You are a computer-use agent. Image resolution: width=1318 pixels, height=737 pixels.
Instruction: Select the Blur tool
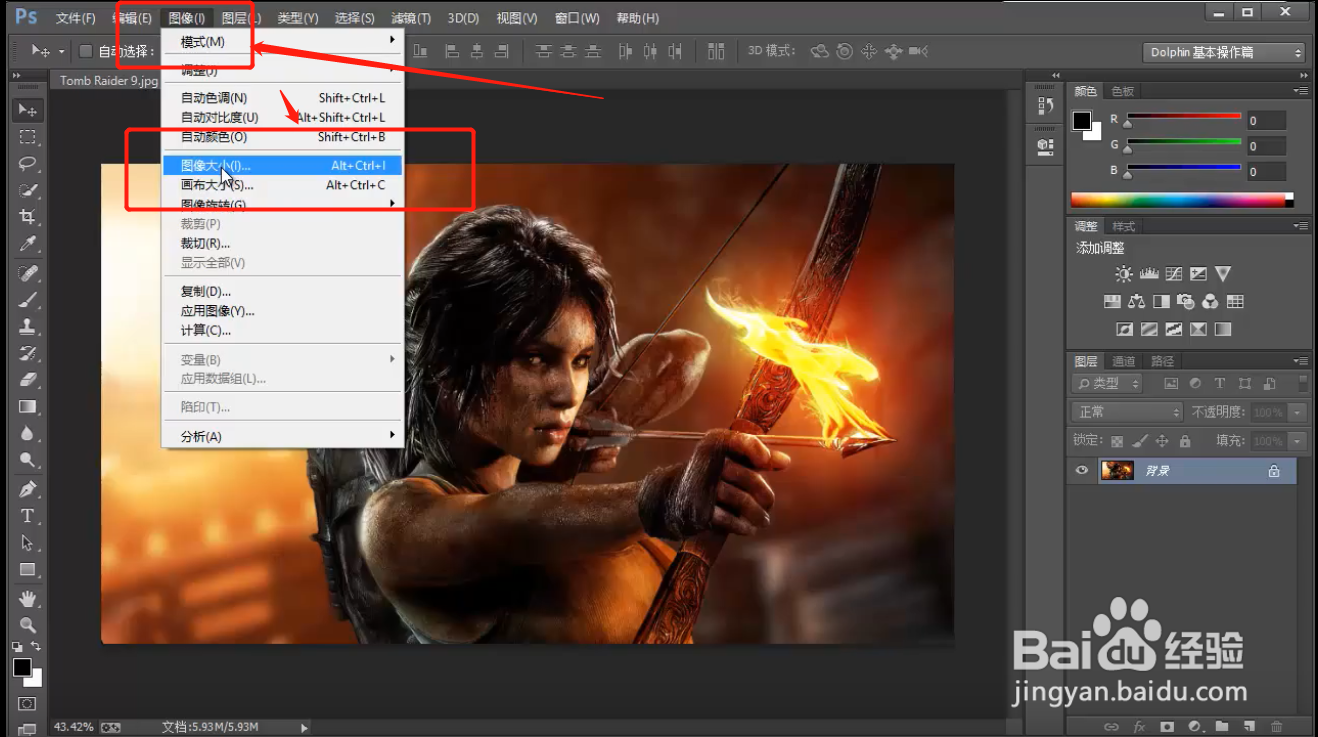coord(28,434)
